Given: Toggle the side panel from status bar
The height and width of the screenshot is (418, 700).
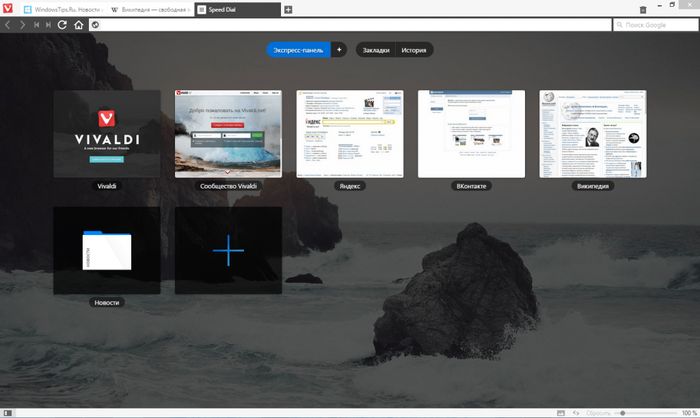Looking at the screenshot, I should click(x=6, y=412).
